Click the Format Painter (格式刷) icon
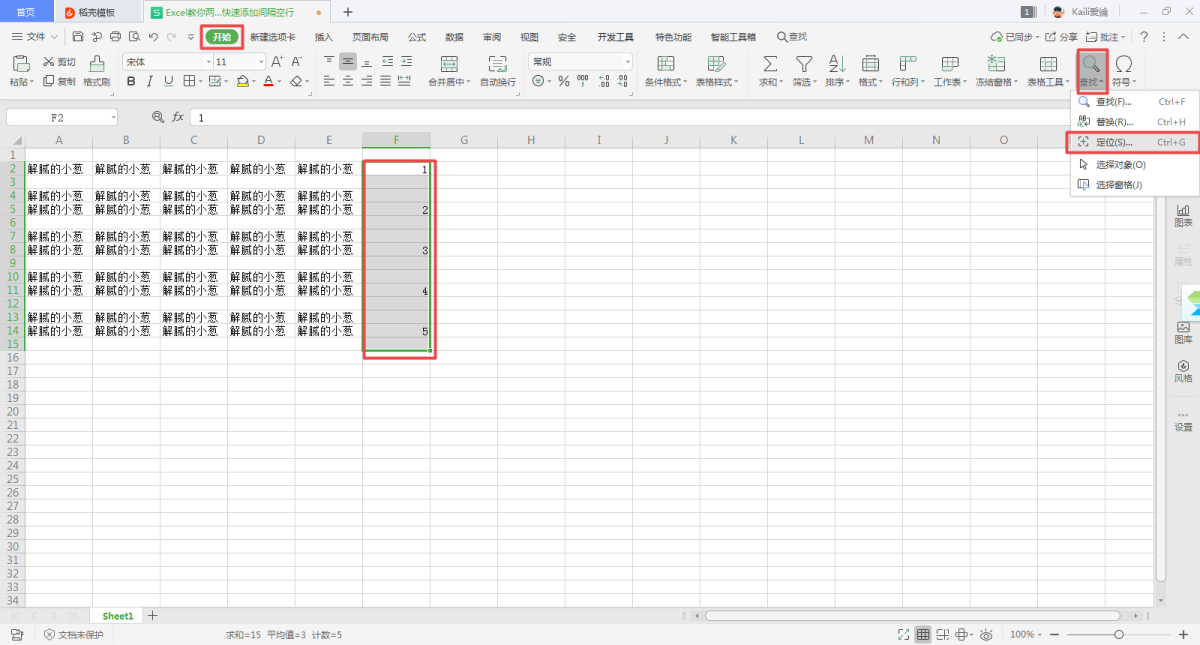 click(96, 64)
